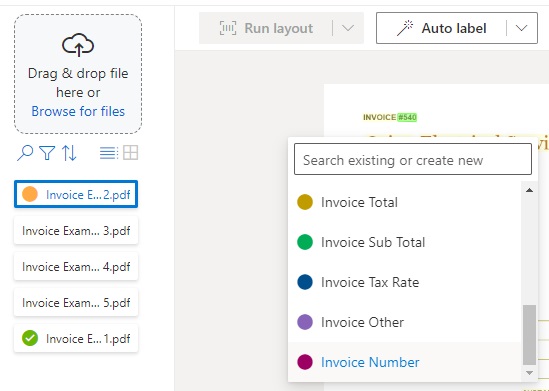Screen dimensions: 549x391
Task: Click the Auto label magic wand icon
Action: pos(405,28)
